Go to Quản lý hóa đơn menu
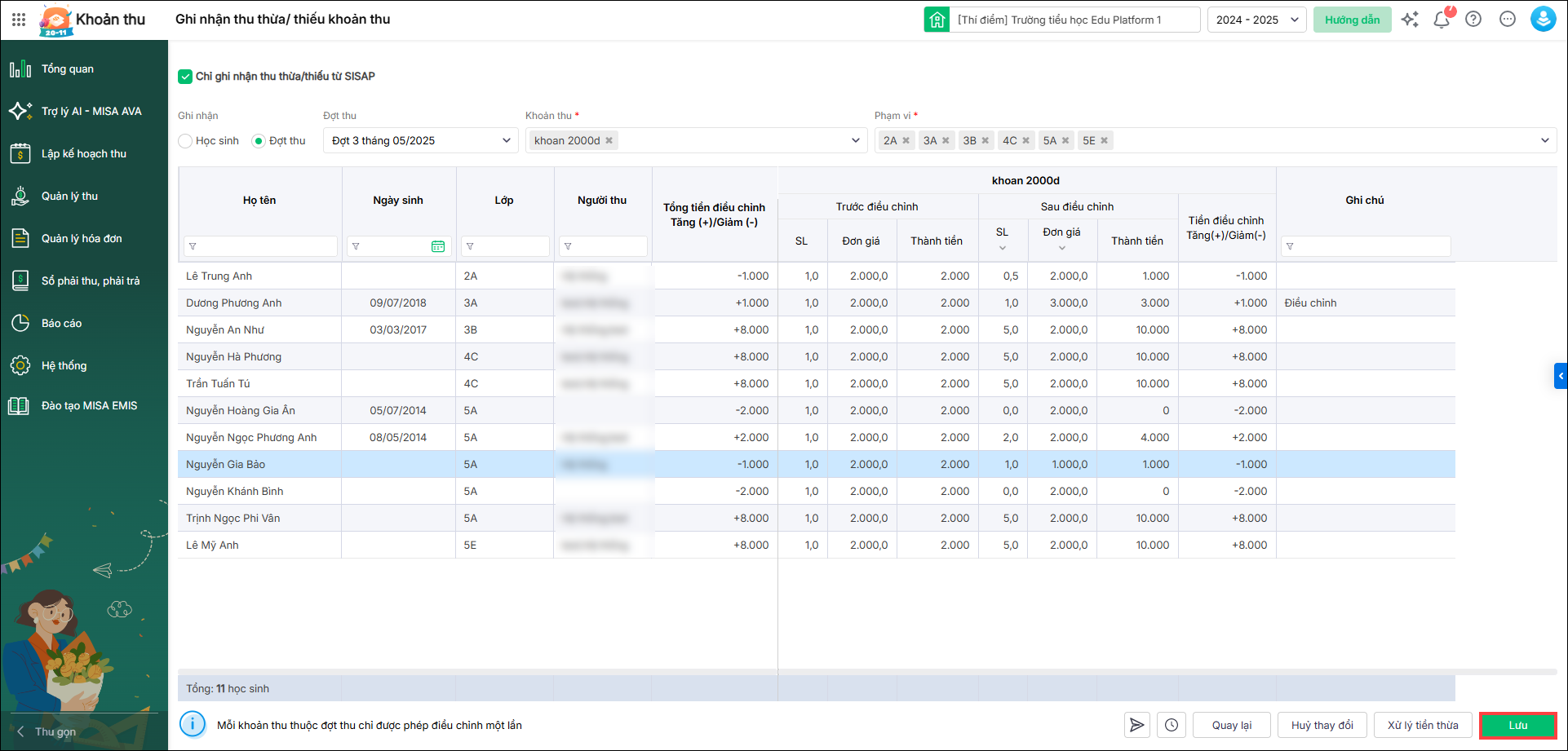1568x751 pixels. (x=82, y=239)
